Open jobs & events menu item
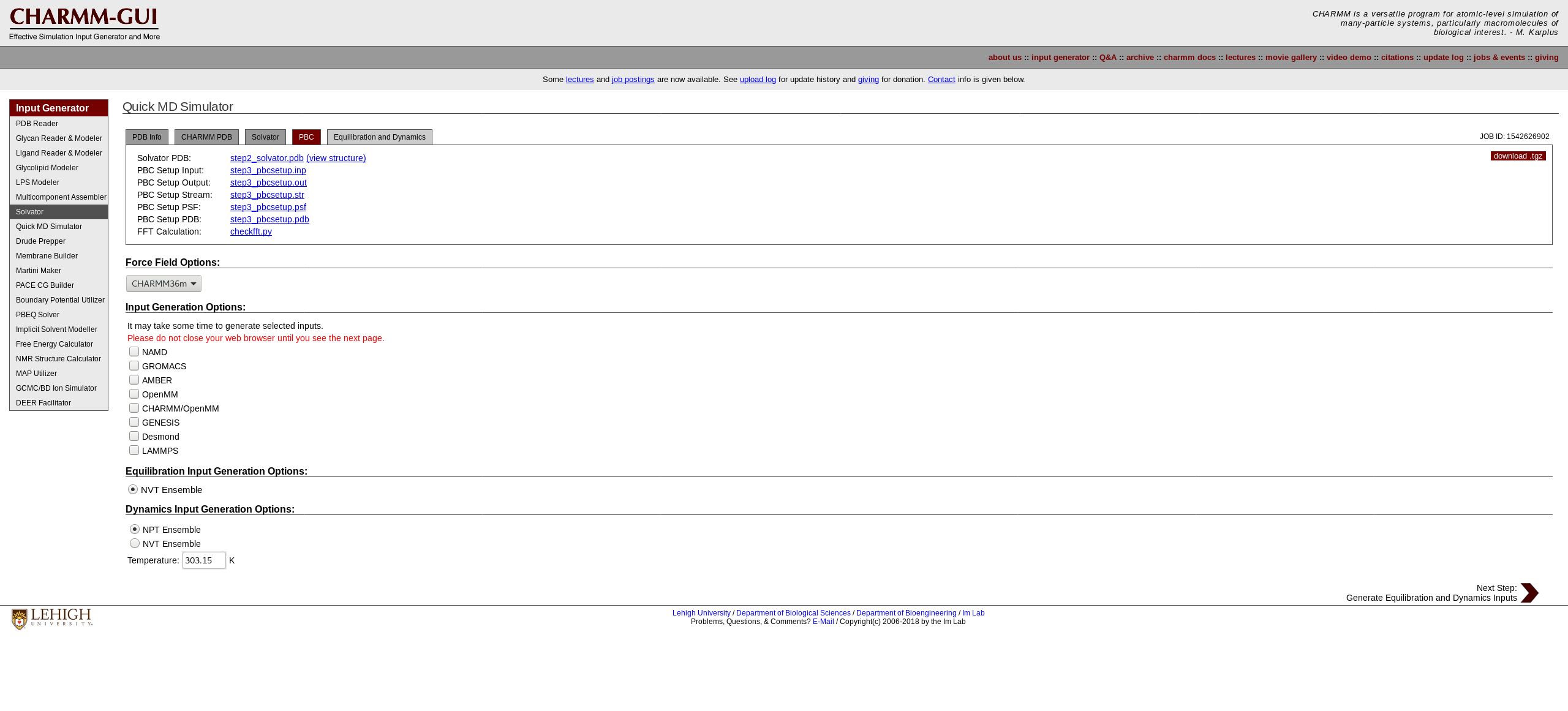 (1499, 58)
